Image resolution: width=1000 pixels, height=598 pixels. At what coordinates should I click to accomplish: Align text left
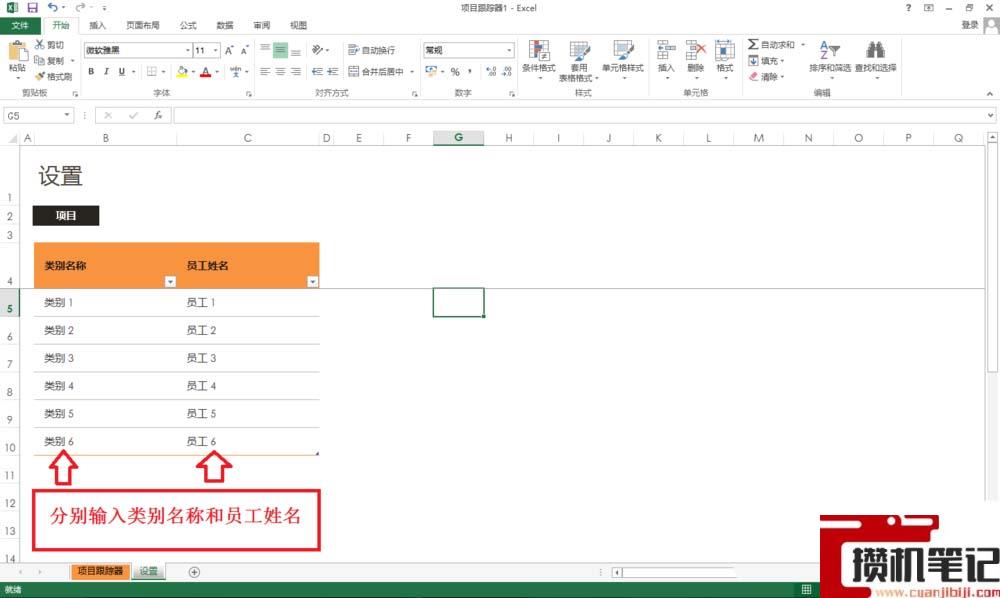(265, 71)
